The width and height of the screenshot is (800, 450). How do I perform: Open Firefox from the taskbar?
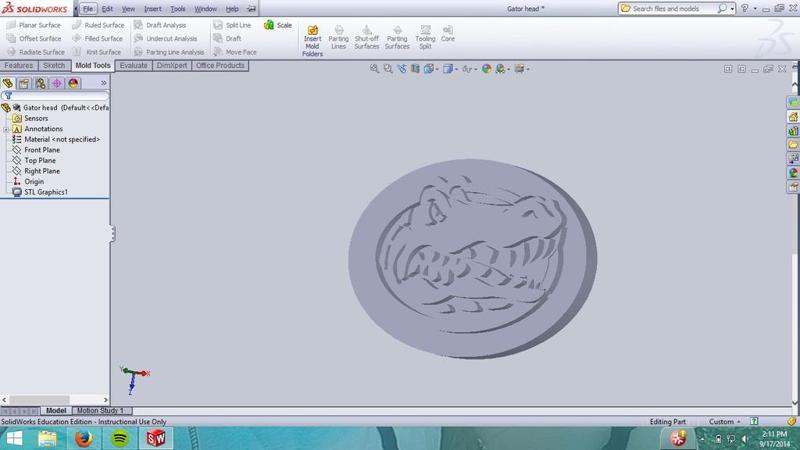[x=84, y=438]
